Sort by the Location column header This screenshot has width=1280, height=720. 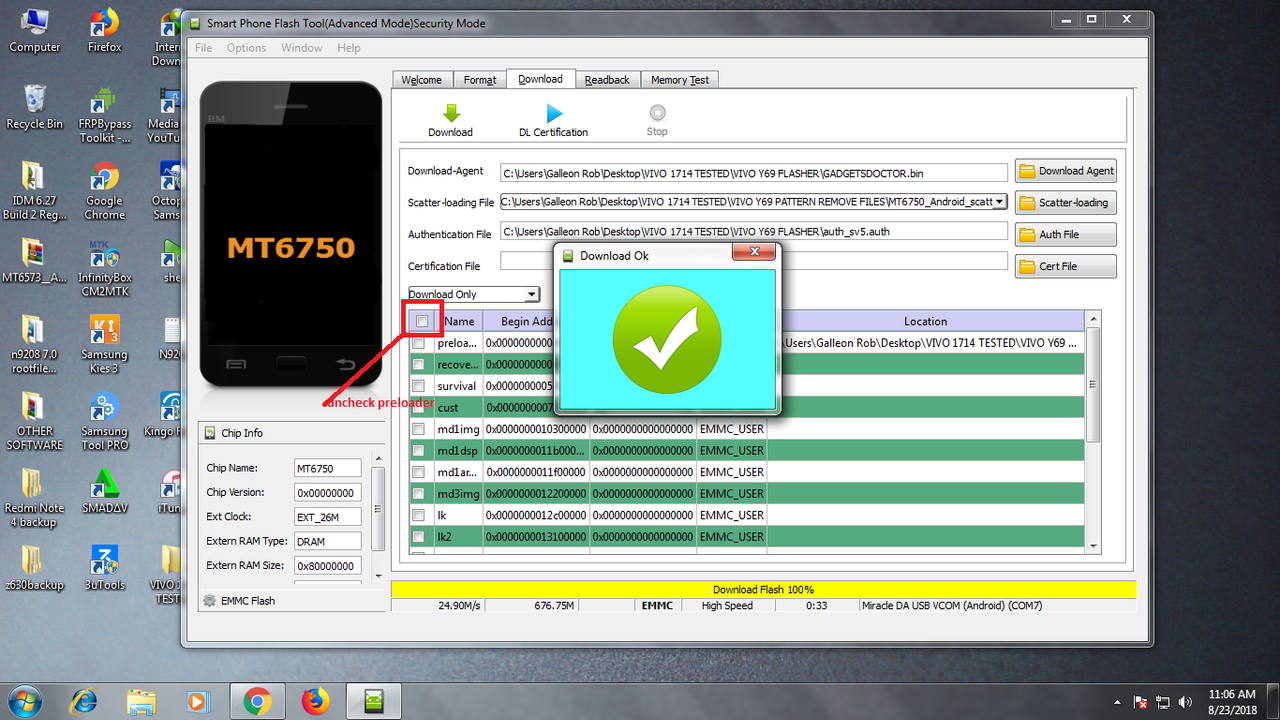coord(925,321)
